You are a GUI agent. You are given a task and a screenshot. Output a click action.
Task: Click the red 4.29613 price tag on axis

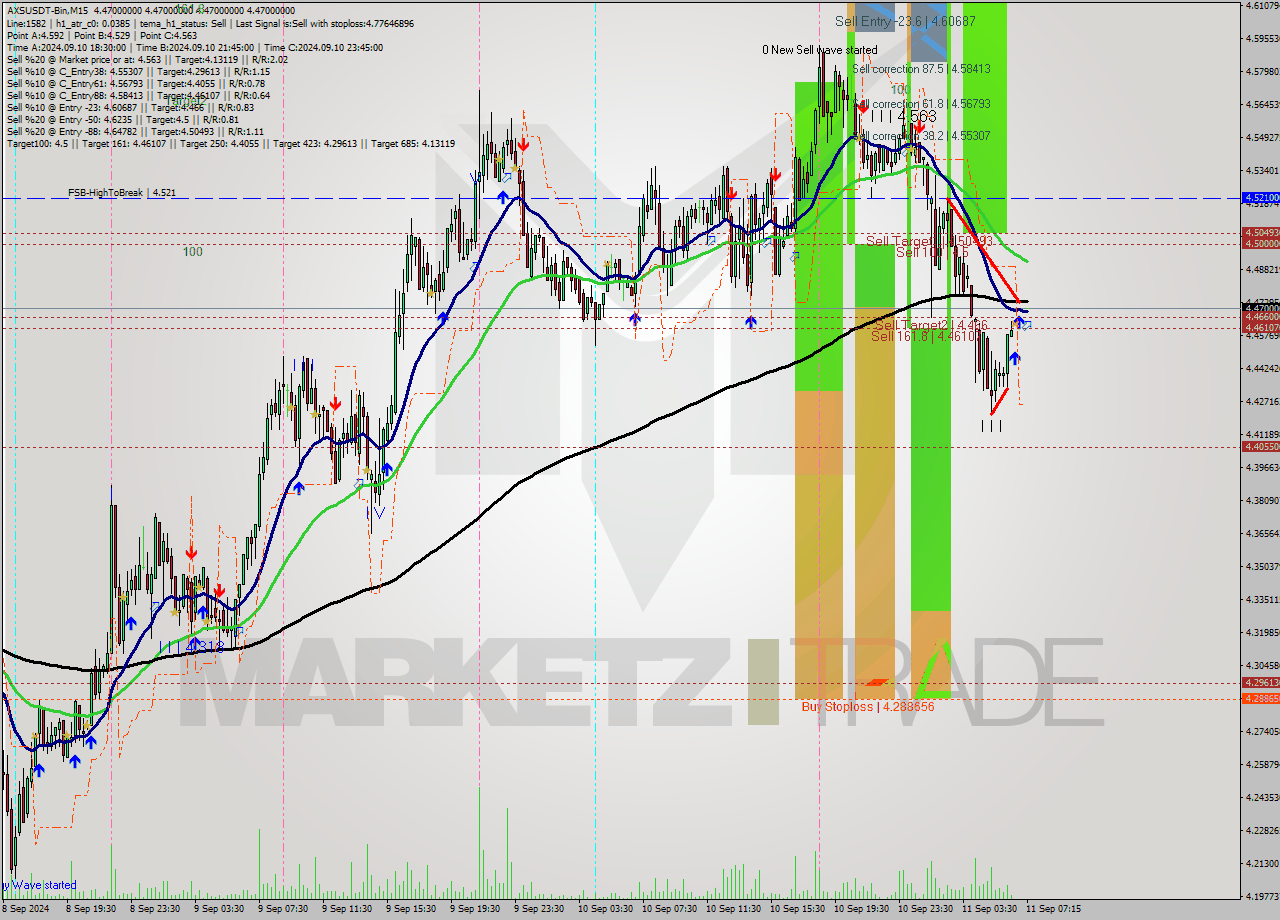click(x=1260, y=682)
